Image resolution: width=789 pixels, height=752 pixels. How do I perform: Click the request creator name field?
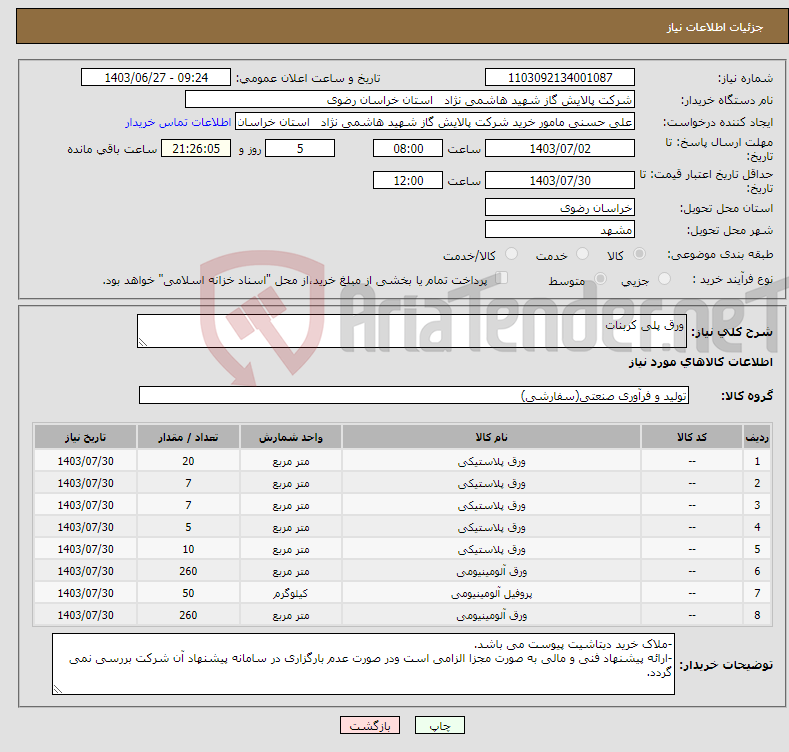[x=435, y=122]
